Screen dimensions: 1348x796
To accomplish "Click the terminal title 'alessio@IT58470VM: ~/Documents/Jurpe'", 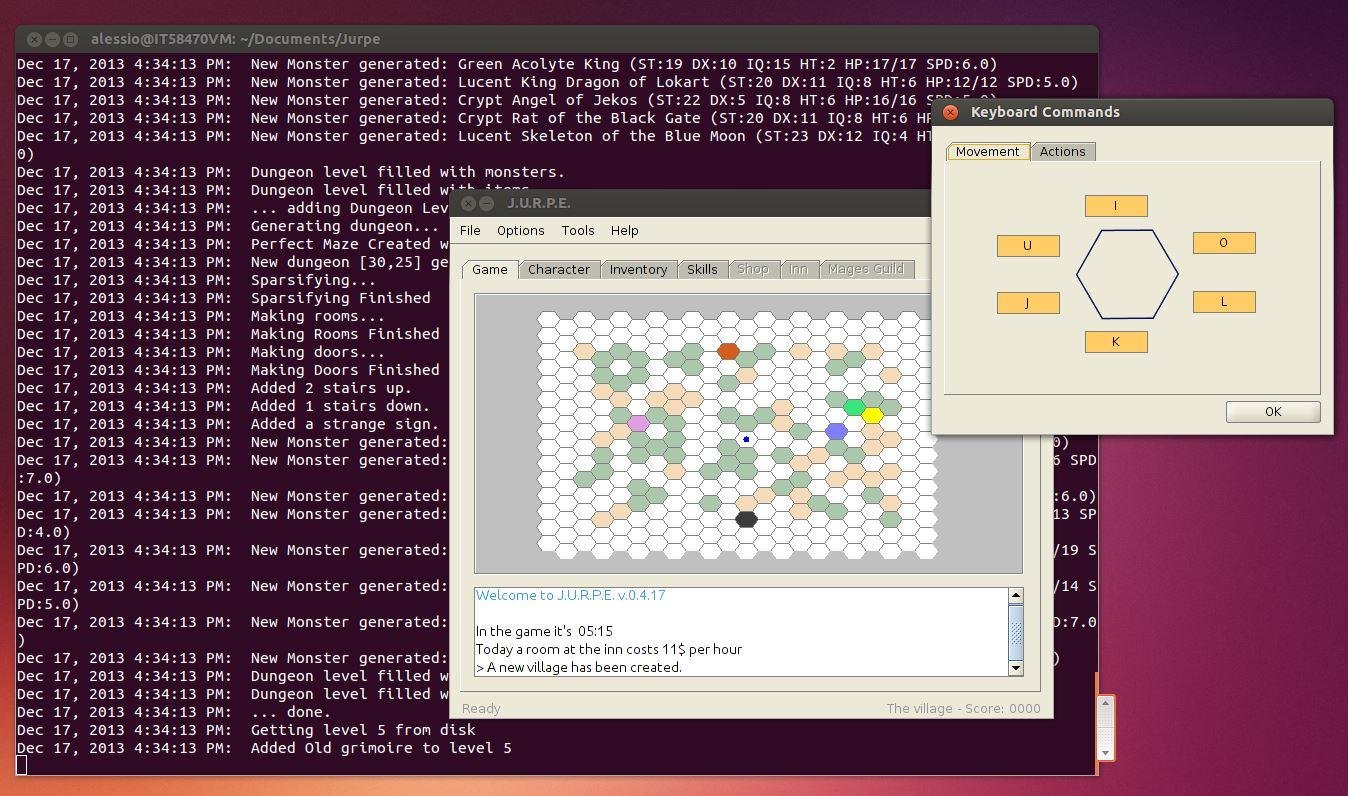I will tap(235, 39).
